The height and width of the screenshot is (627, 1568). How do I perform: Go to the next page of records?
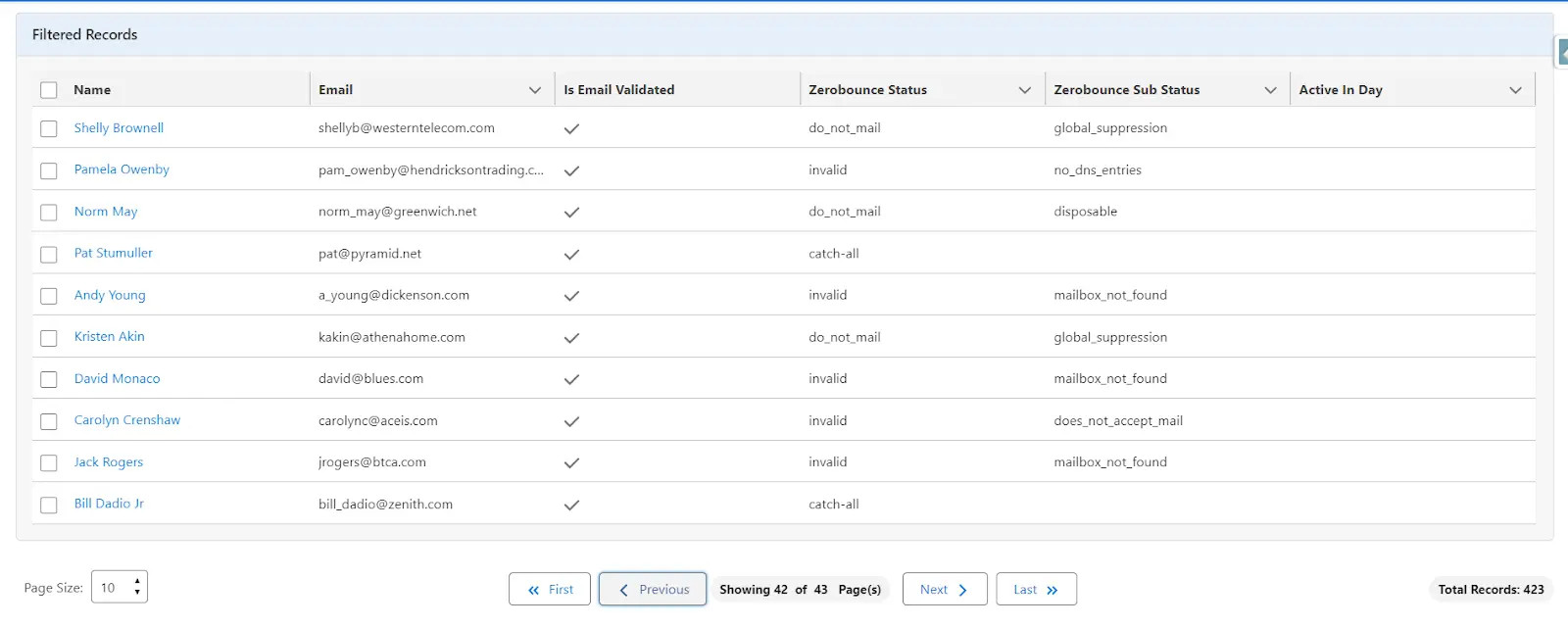point(944,589)
